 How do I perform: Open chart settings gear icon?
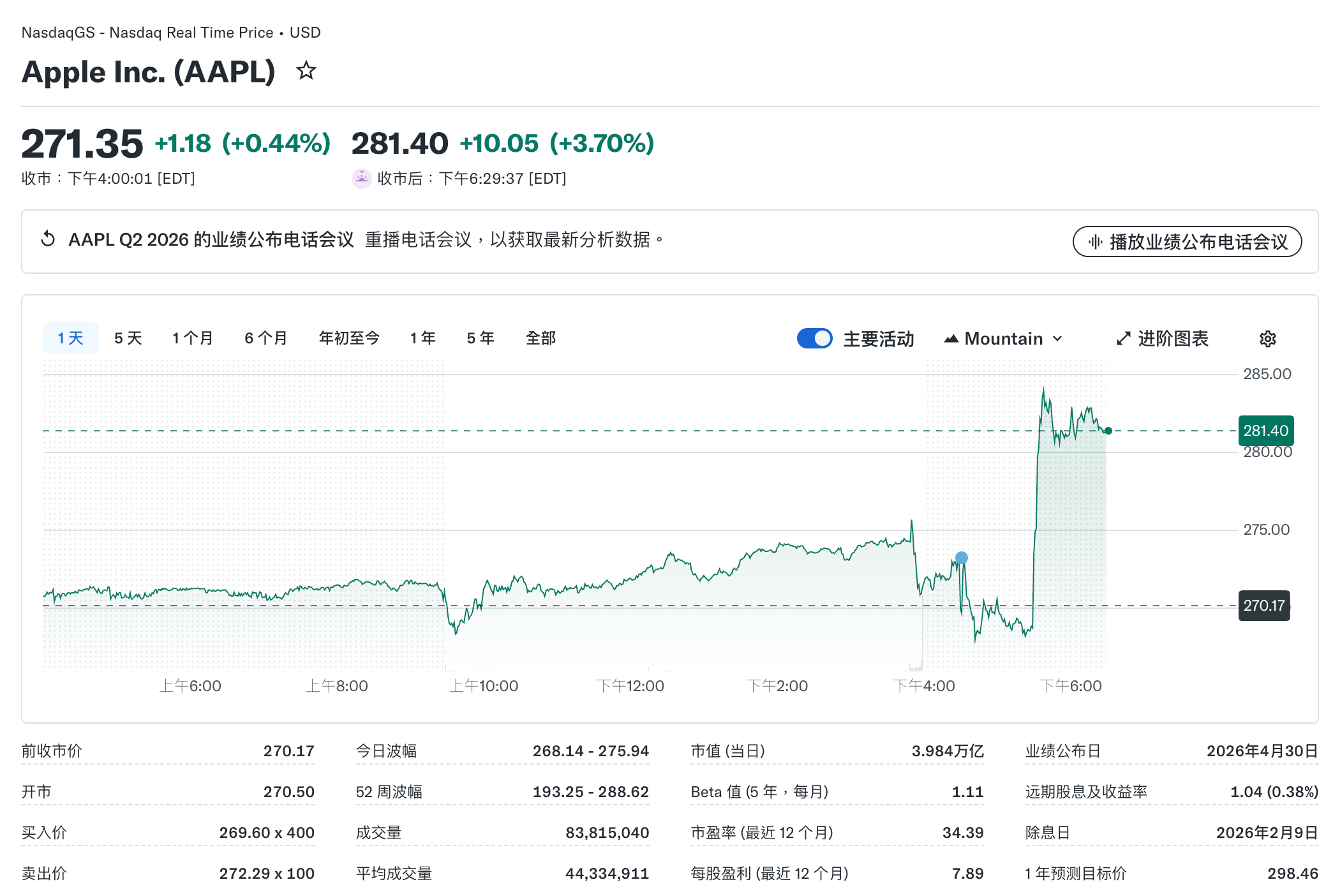point(1267,339)
